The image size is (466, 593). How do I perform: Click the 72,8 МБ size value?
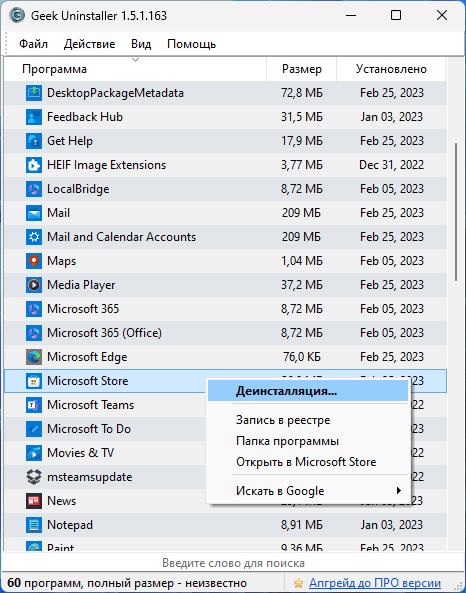301,93
